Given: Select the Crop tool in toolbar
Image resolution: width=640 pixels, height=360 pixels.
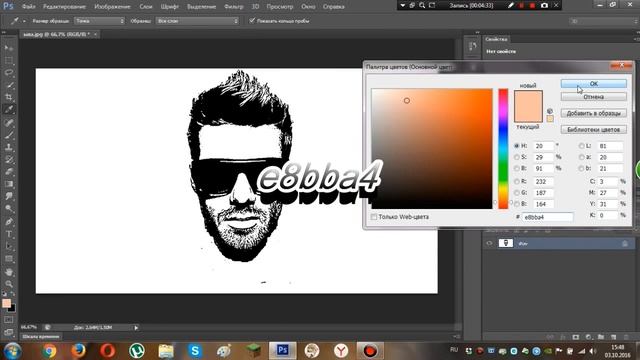Looking at the screenshot, I should coord(9,97).
